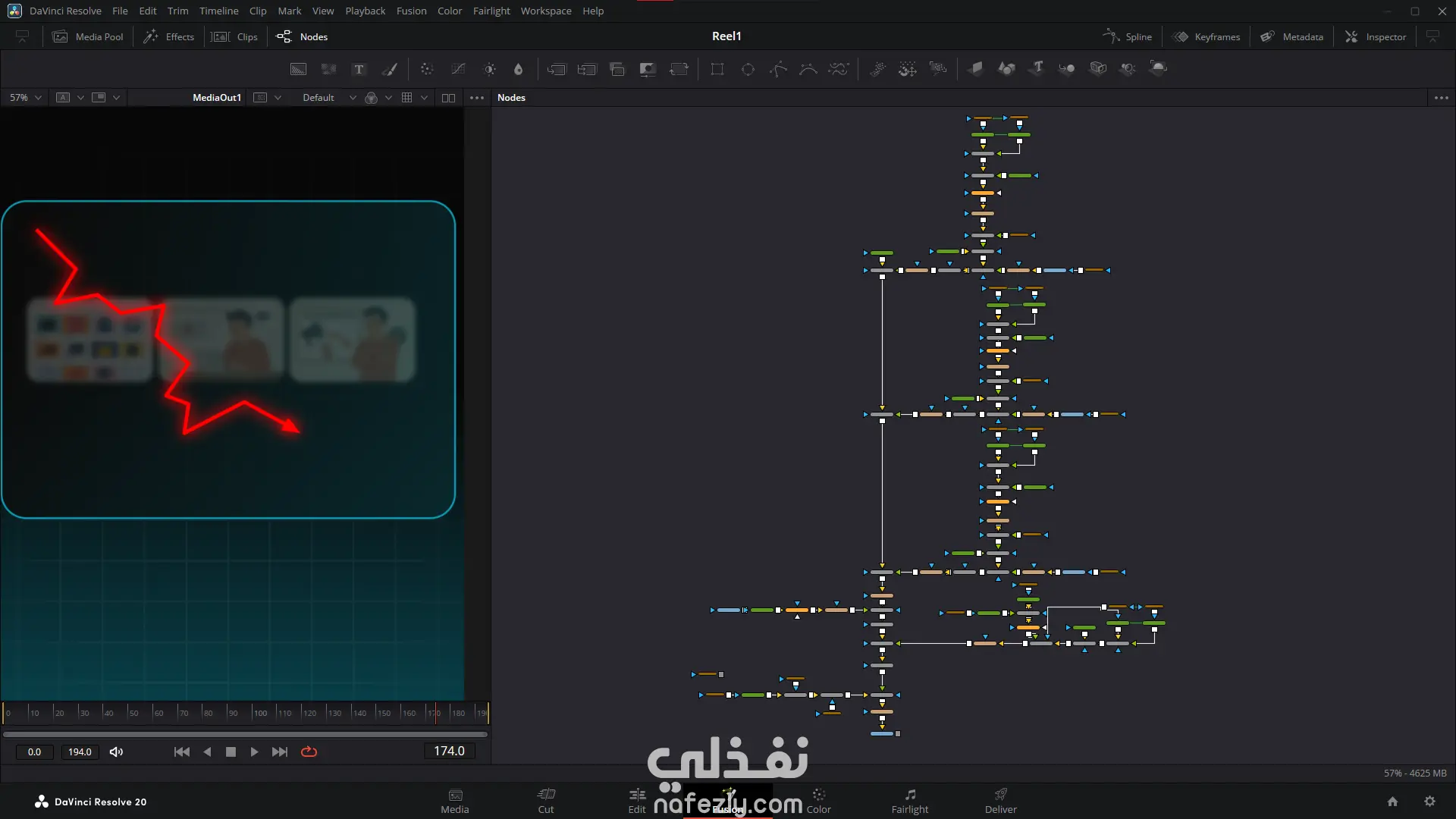1456x819 pixels.
Task: Open color channel selector dropdown arrow
Action: coord(388,98)
